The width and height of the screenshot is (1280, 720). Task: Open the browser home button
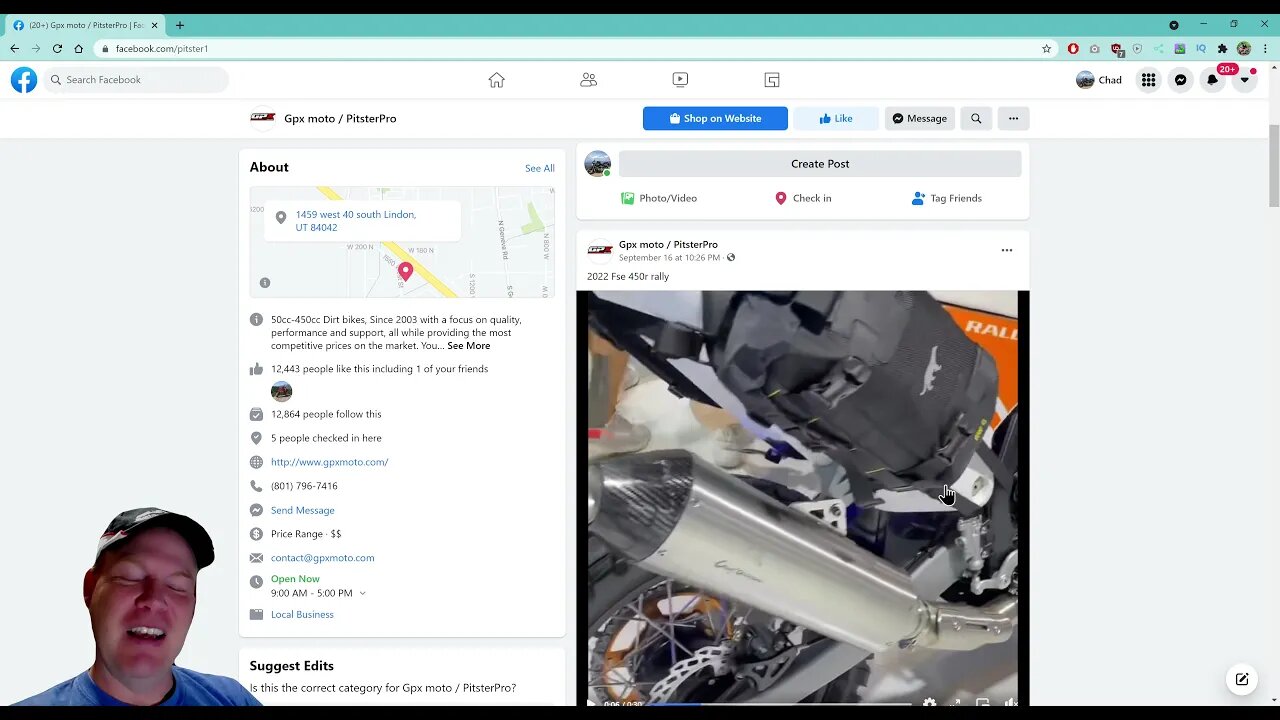click(79, 48)
